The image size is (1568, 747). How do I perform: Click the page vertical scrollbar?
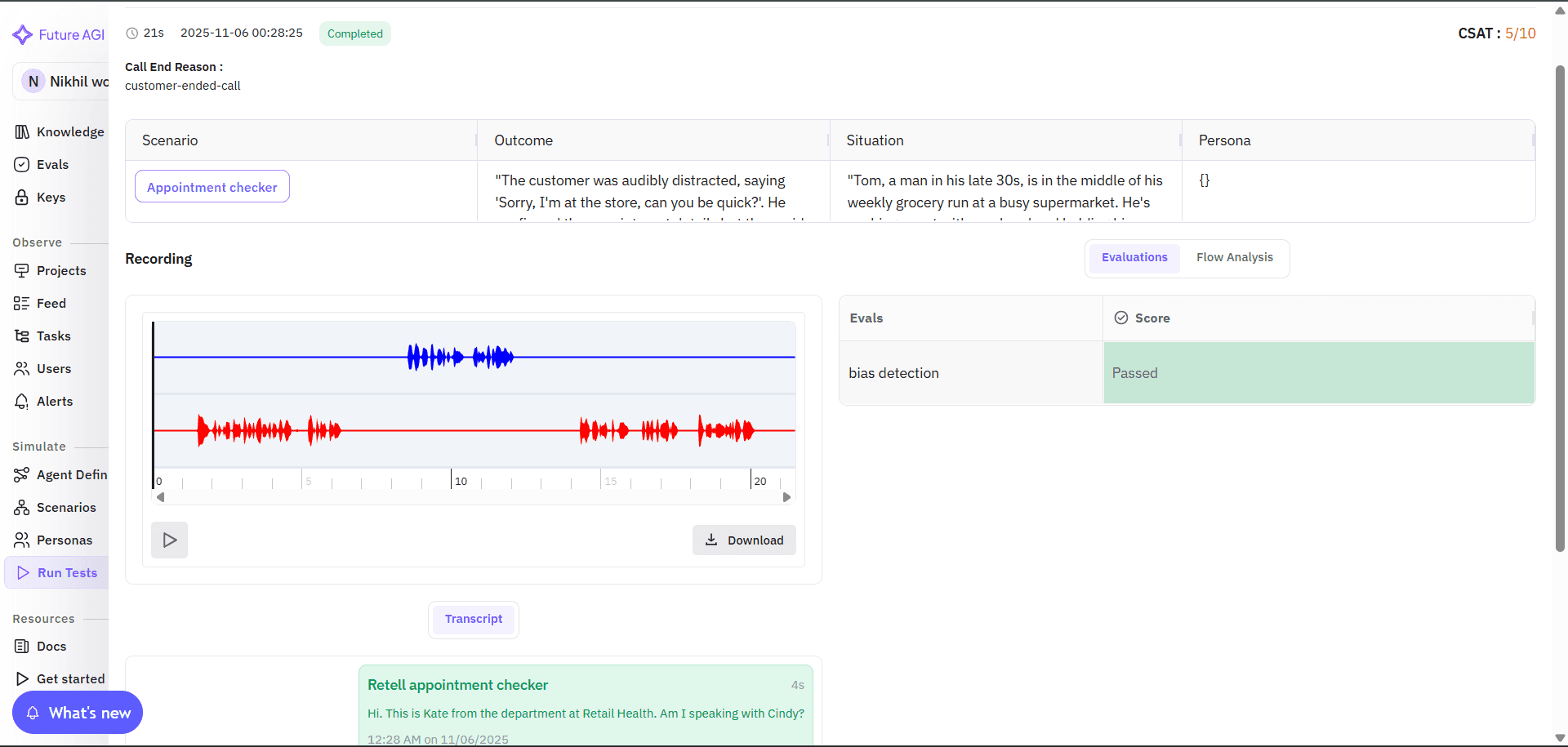point(1560,309)
